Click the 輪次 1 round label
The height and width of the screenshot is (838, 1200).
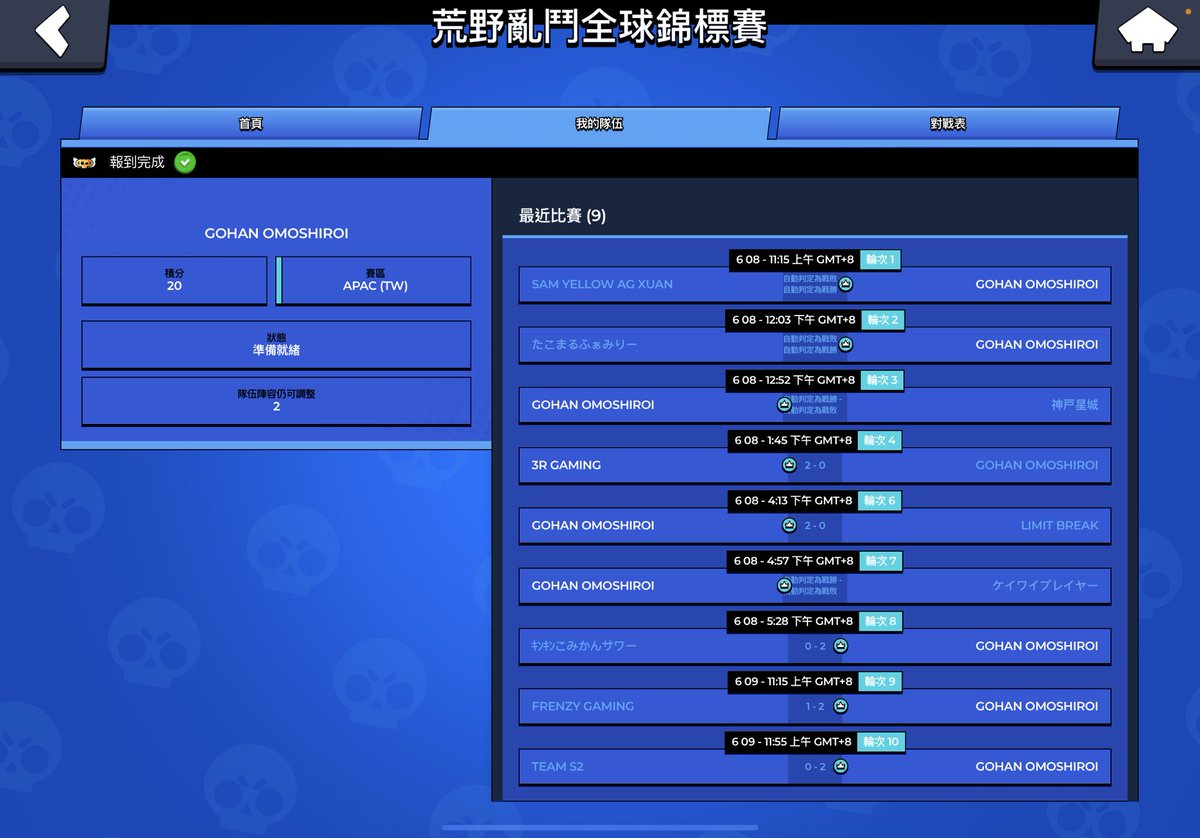pyautogui.click(x=880, y=260)
